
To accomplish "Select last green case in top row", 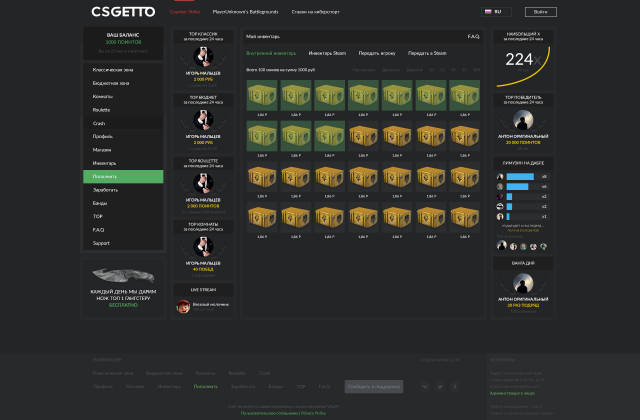I will 464,96.
